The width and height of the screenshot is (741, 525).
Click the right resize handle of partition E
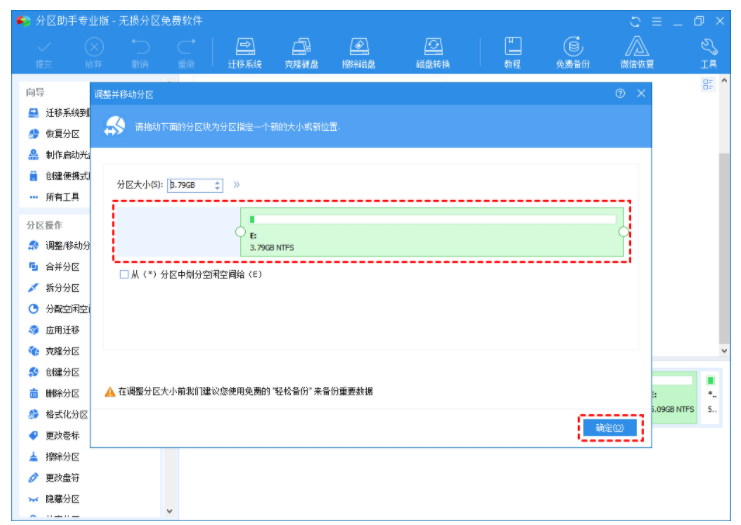pos(623,232)
